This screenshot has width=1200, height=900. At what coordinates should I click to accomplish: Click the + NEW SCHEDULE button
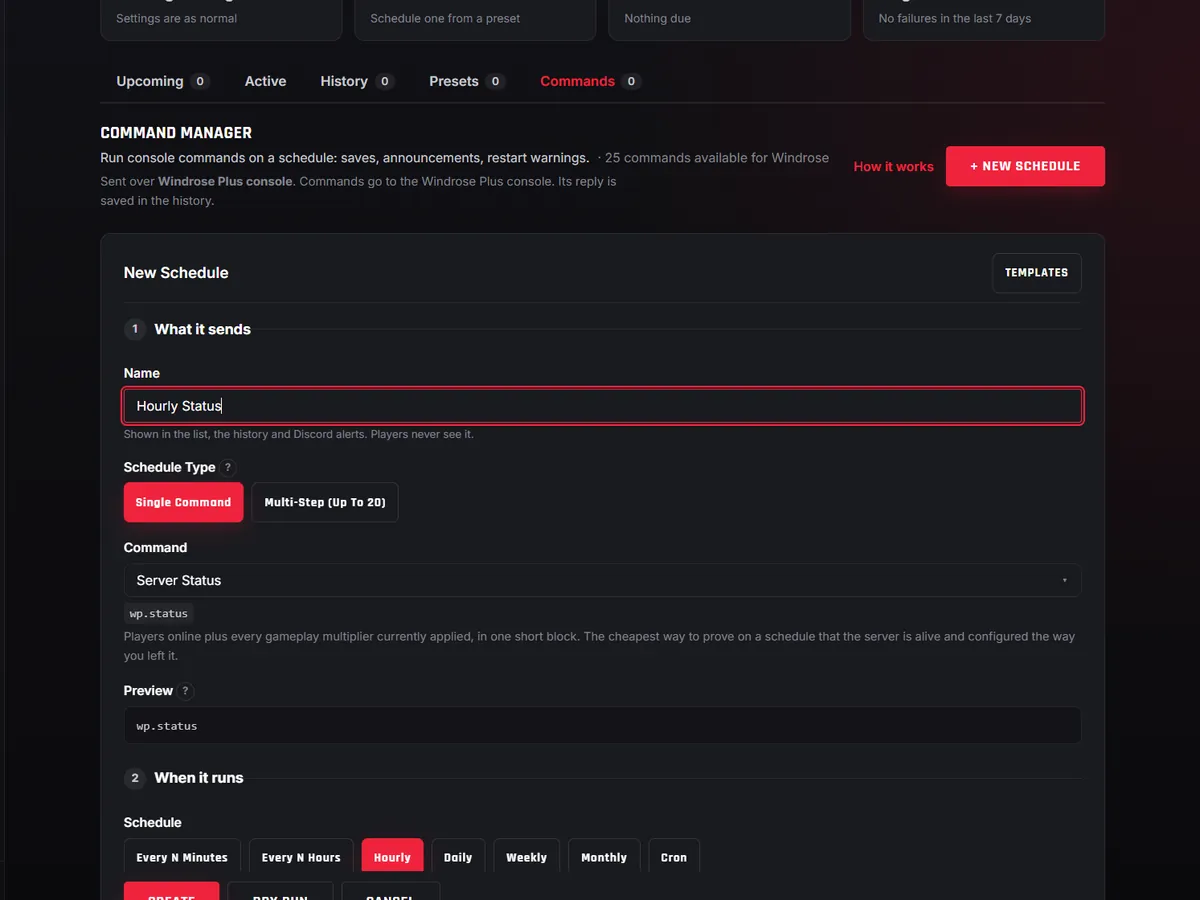click(x=1025, y=166)
